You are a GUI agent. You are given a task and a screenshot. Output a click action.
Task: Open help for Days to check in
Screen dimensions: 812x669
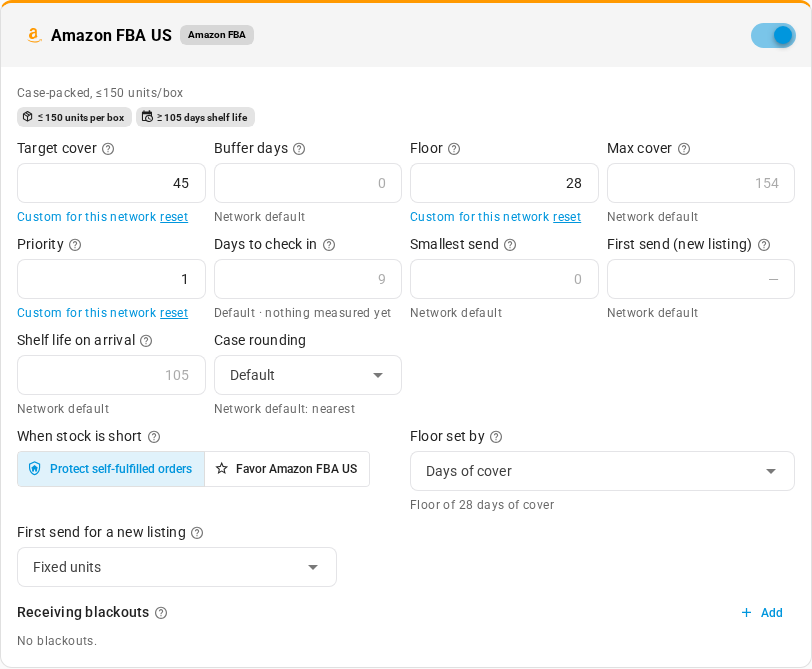coord(329,245)
